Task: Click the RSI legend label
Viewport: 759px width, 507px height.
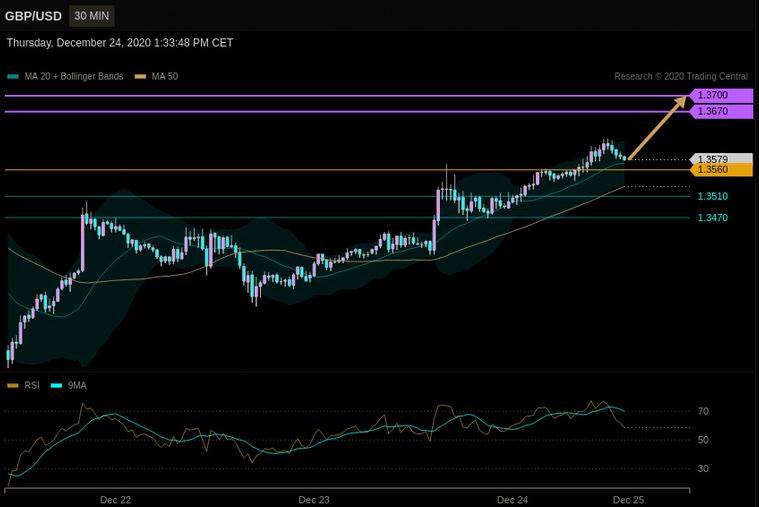Action: (32, 385)
